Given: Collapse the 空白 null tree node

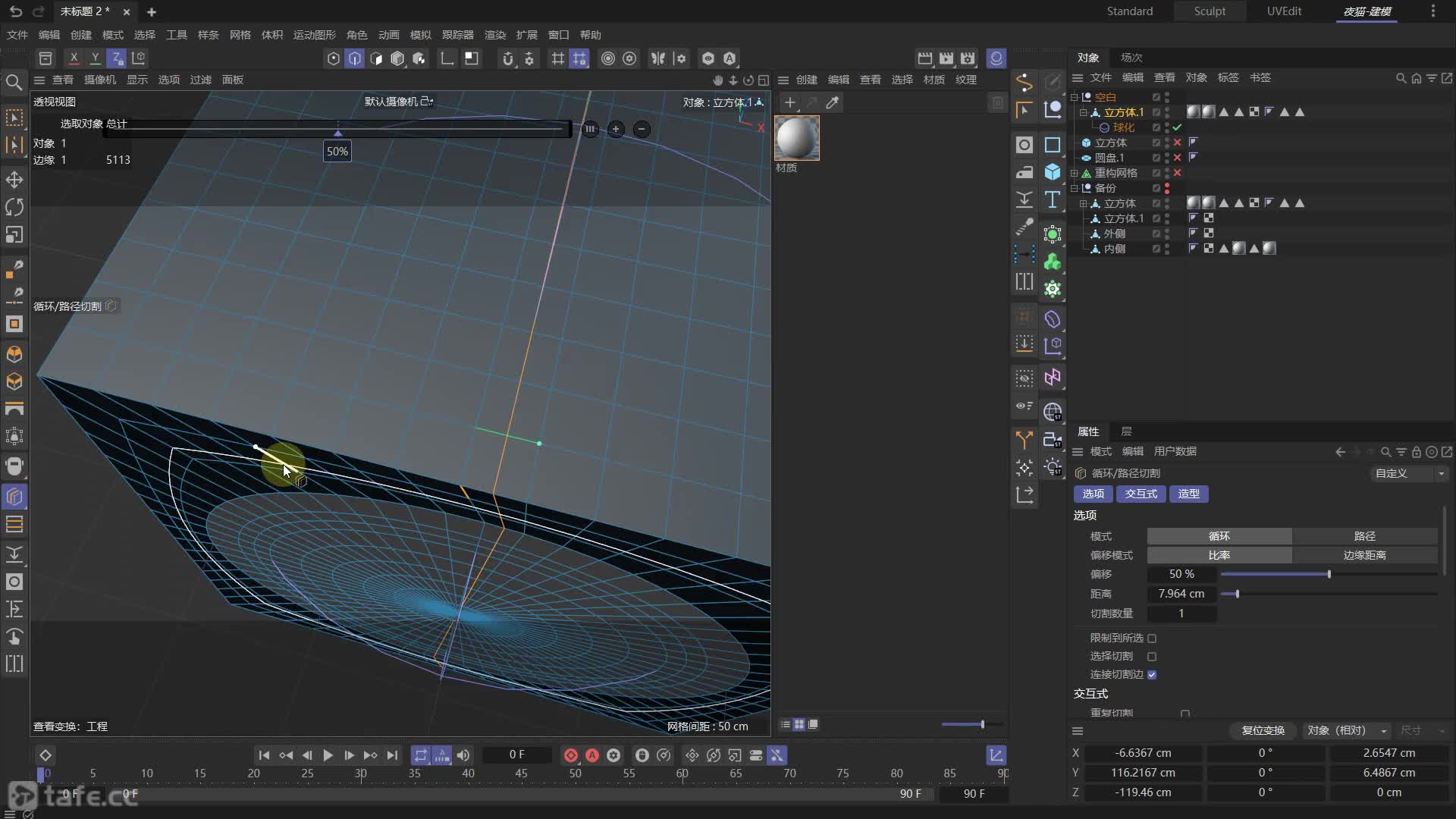Looking at the screenshot, I should 1074,97.
